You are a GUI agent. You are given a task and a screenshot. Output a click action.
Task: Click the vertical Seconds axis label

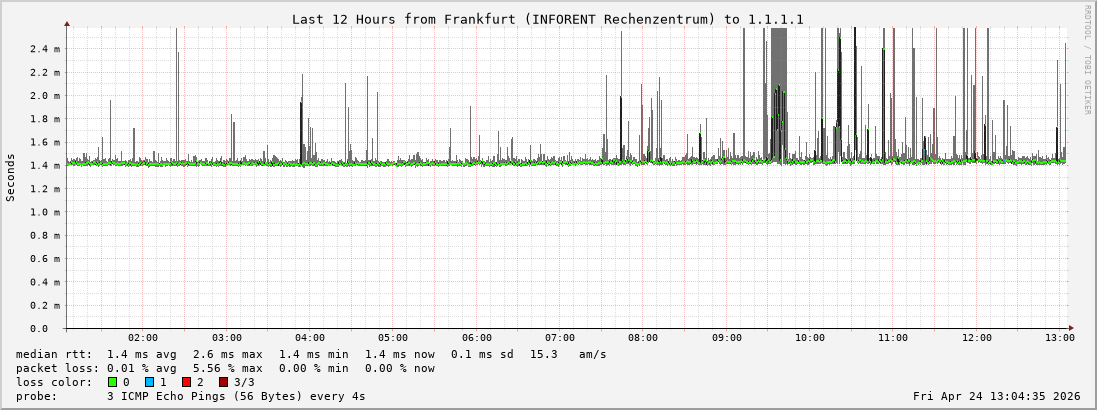11,177
